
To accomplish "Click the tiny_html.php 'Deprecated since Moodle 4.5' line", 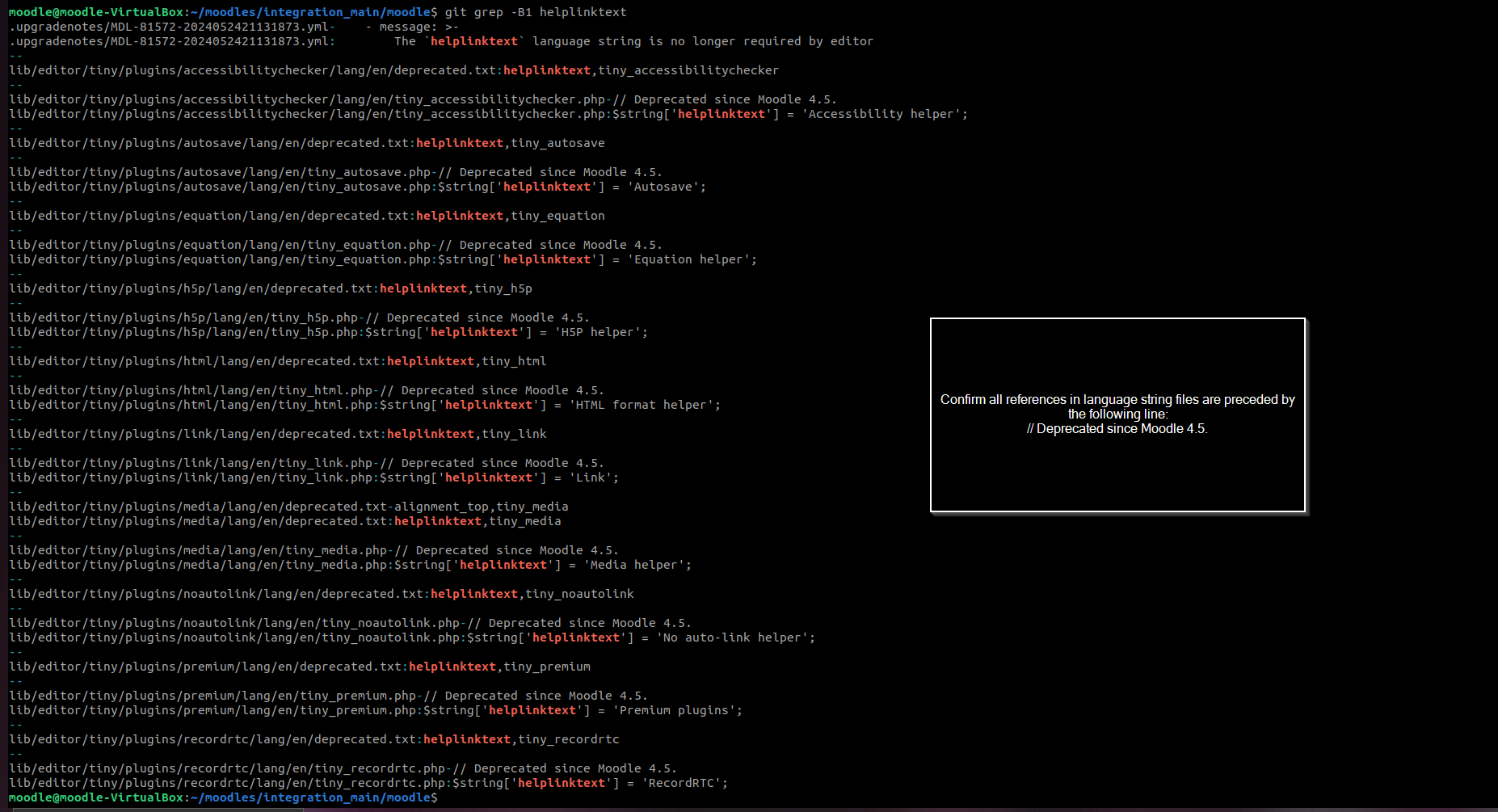I will pyautogui.click(x=307, y=390).
